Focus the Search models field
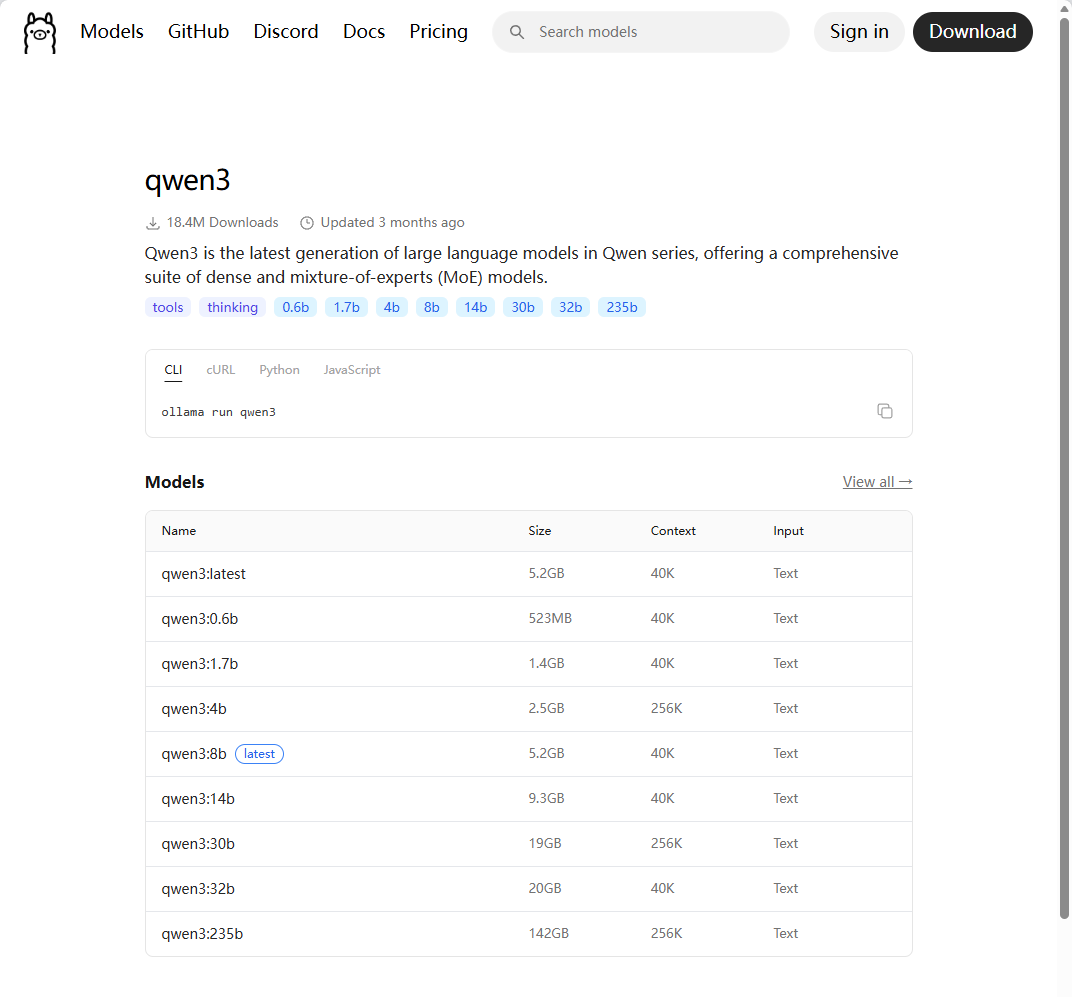Viewport: 1072px width, 997px height. point(641,32)
